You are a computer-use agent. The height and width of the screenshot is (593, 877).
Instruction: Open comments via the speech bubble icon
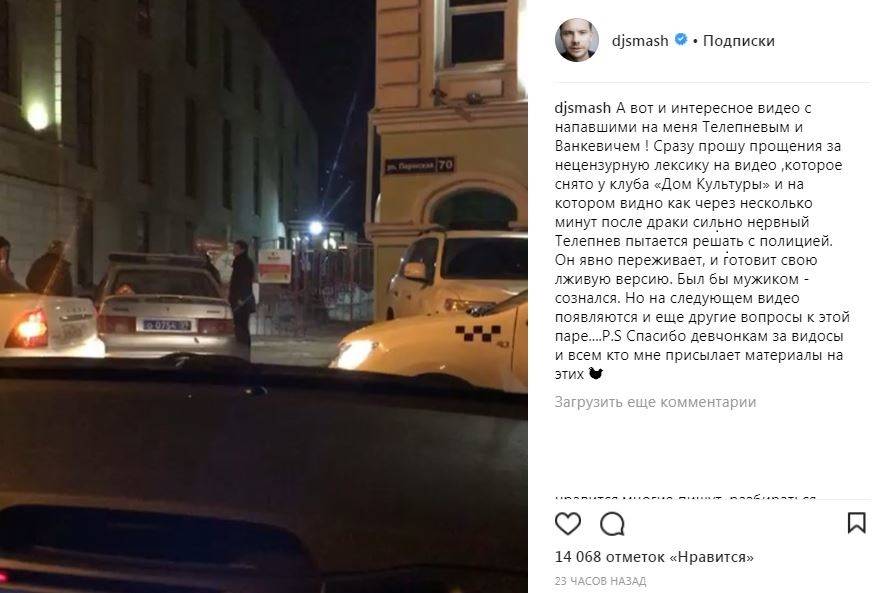(612, 524)
